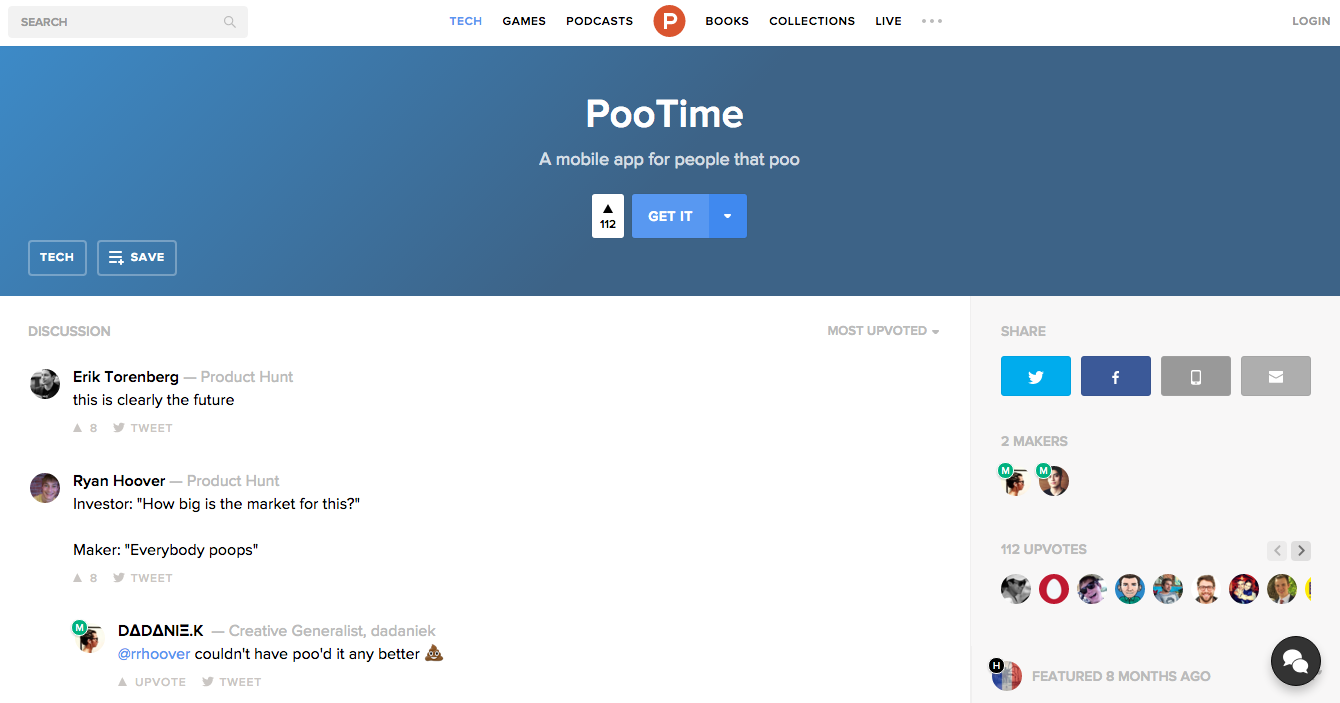Click the search magnifier icon
The image size is (1340, 703).
point(230,22)
